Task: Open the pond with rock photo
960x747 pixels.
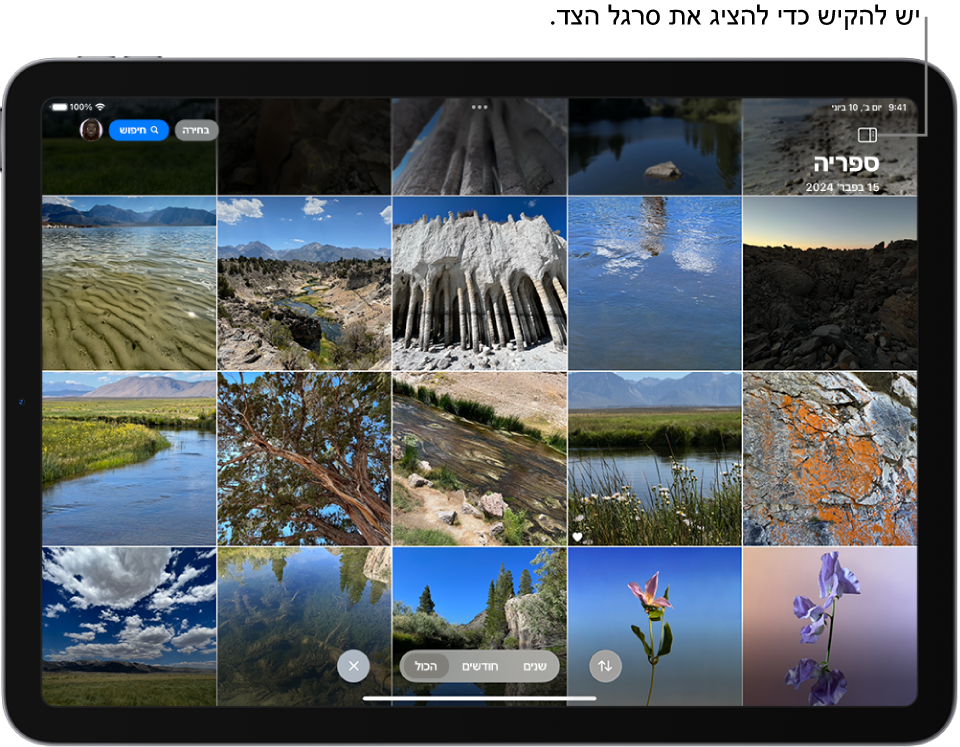Action: pos(654,146)
